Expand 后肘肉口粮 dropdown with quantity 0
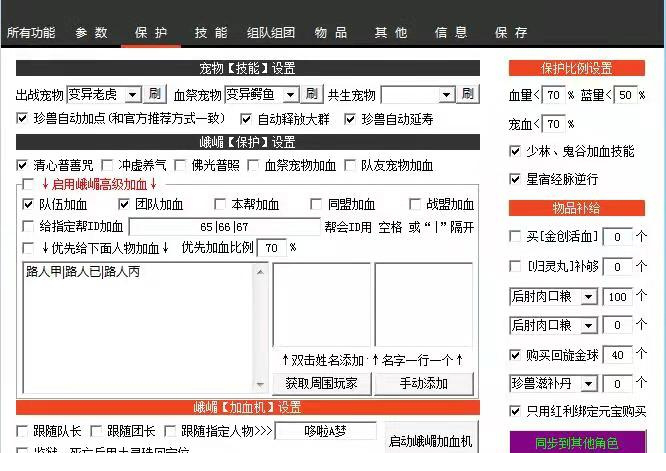 588,326
